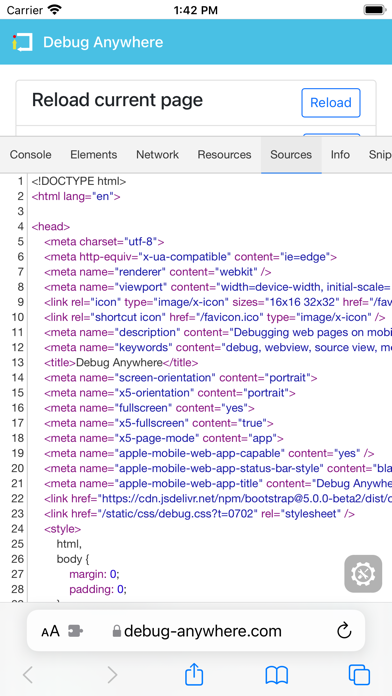Tap the "Reload current page" heading
The height and width of the screenshot is (696, 392).
click(117, 100)
